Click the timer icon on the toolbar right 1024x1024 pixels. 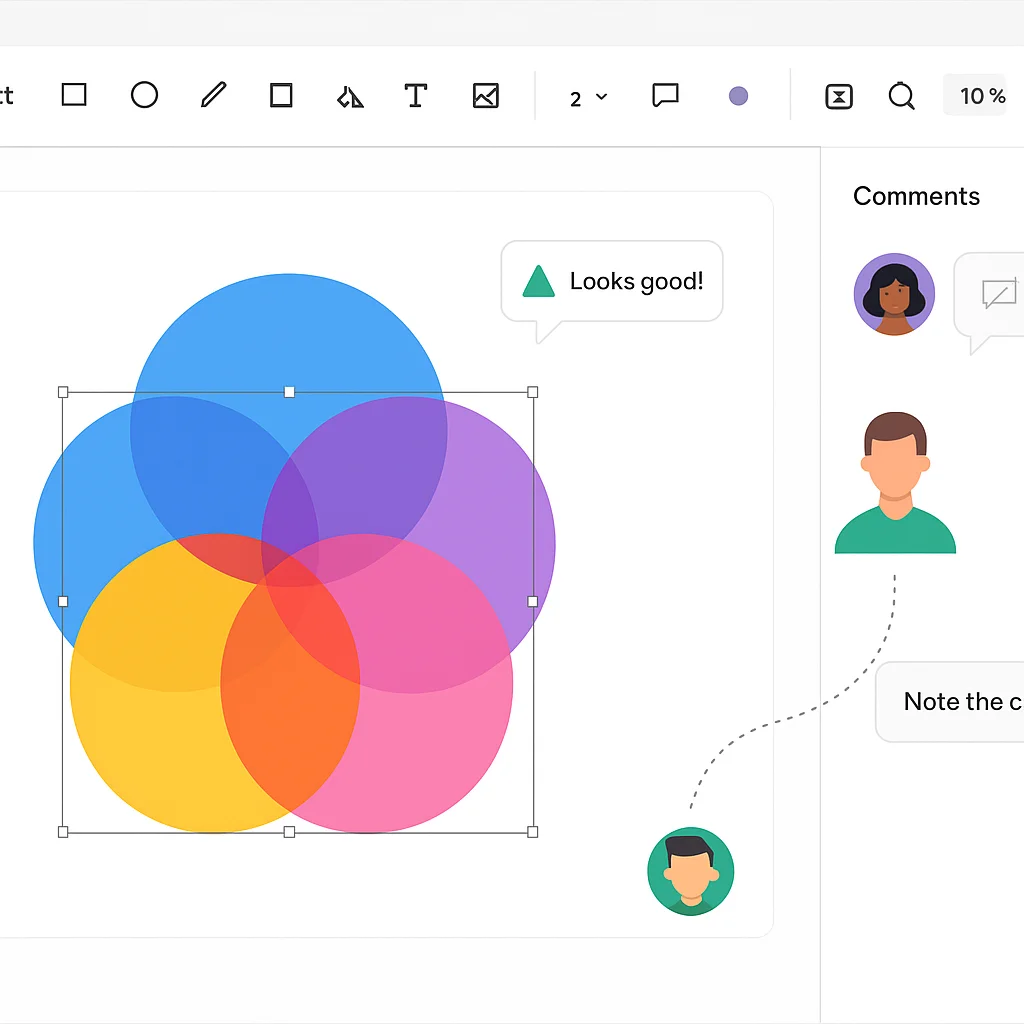point(838,96)
